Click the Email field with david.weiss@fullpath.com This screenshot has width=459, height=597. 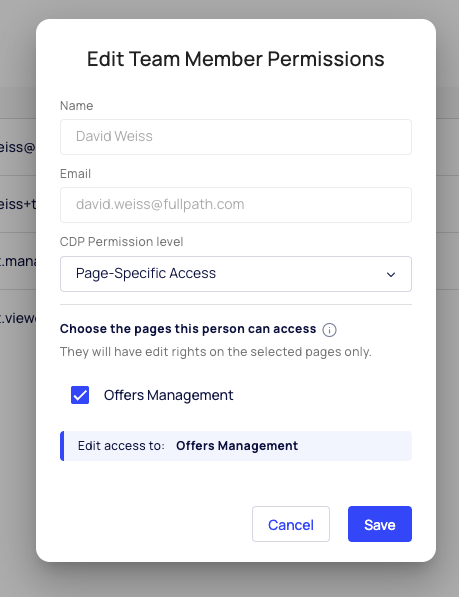236,205
